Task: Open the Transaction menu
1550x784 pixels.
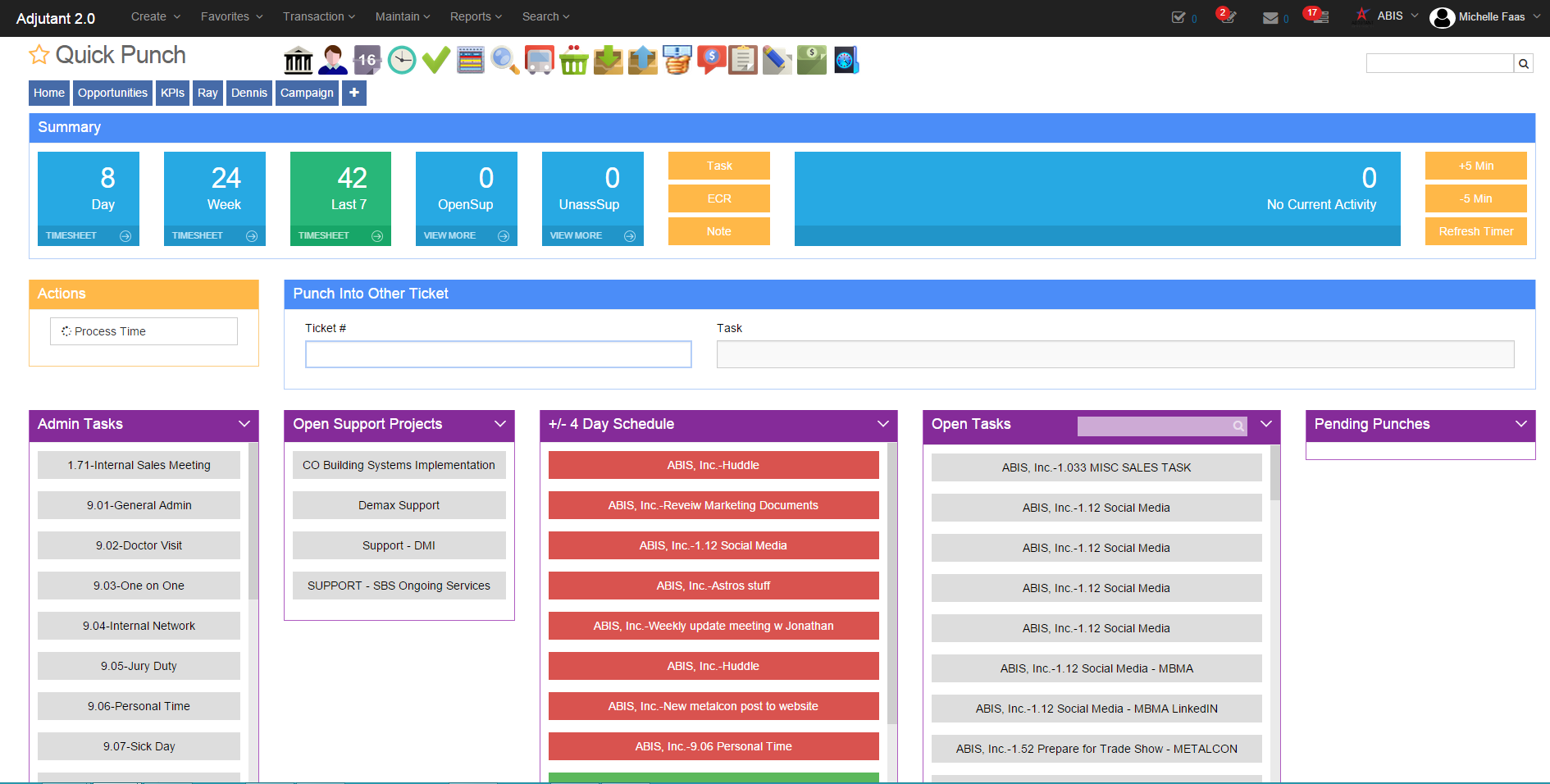Action: [x=319, y=16]
